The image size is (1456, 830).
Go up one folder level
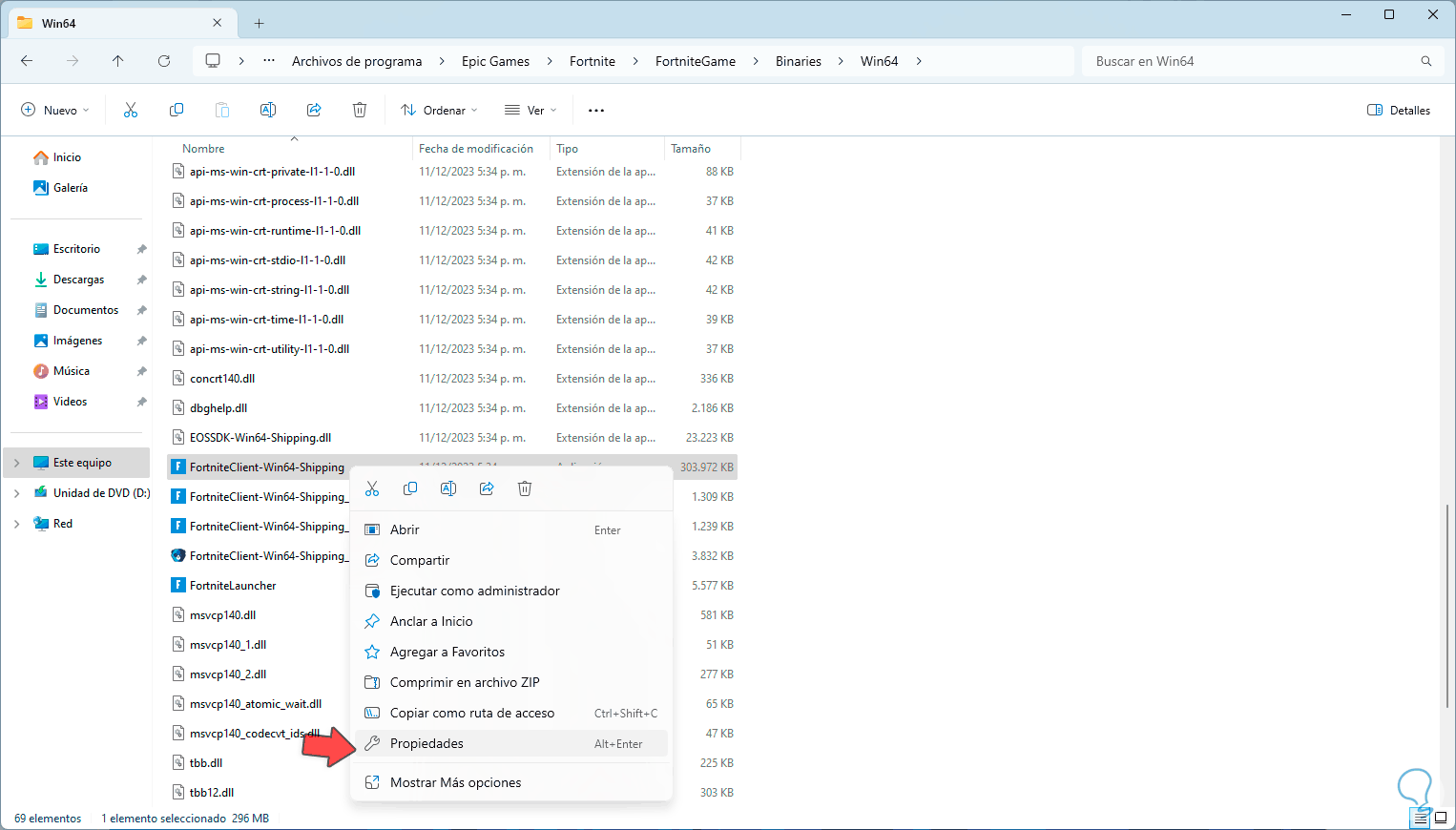[x=118, y=61]
